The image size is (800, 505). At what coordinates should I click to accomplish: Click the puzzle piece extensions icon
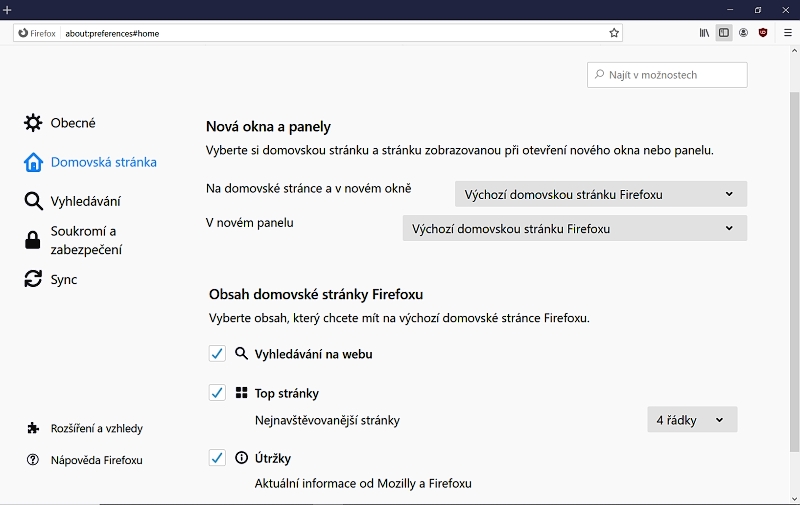pos(33,428)
